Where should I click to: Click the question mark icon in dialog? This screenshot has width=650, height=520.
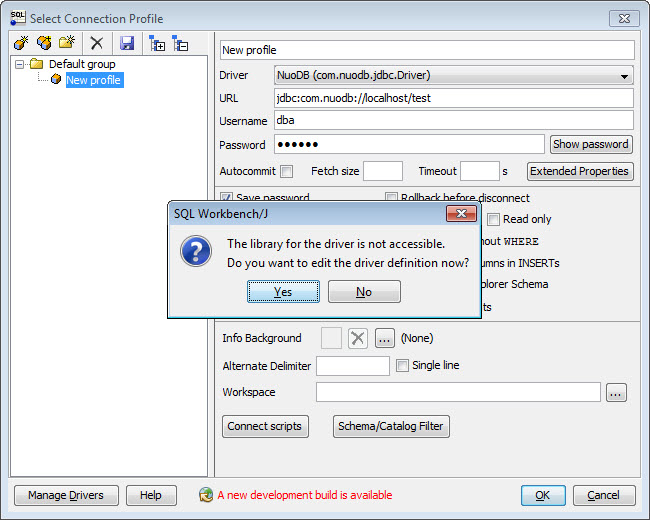click(196, 251)
